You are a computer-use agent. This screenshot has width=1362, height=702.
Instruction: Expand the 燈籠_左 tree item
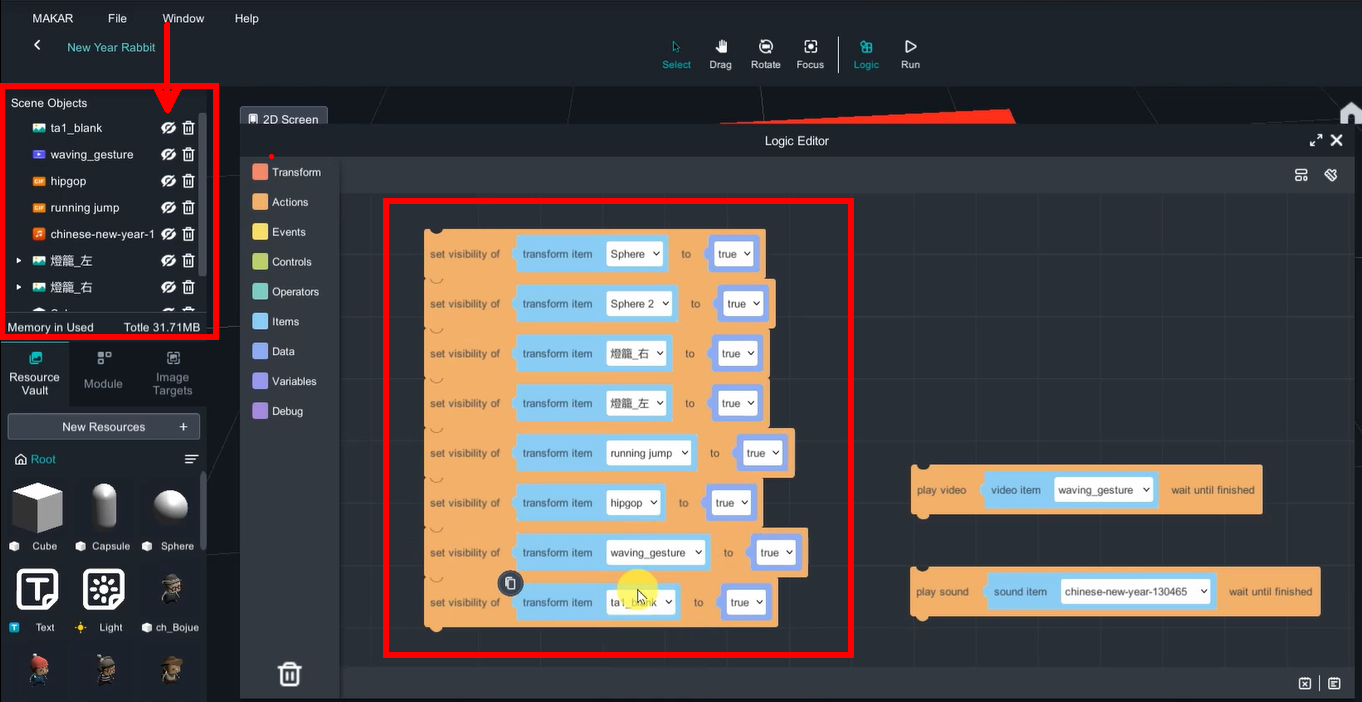18,261
